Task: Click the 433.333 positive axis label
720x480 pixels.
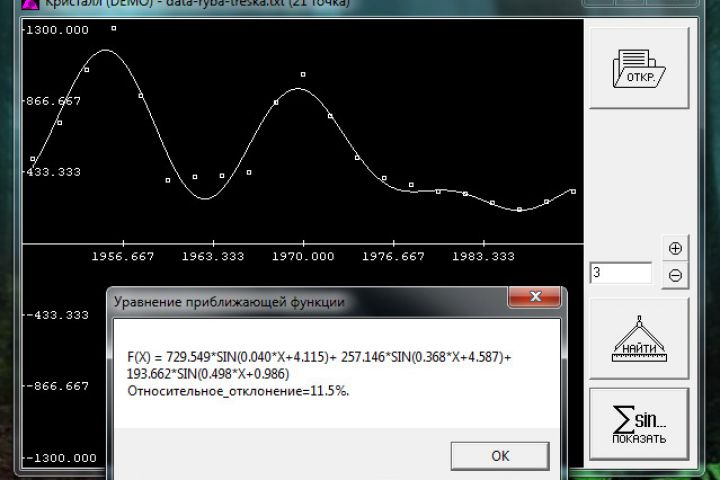Action: 53,172
